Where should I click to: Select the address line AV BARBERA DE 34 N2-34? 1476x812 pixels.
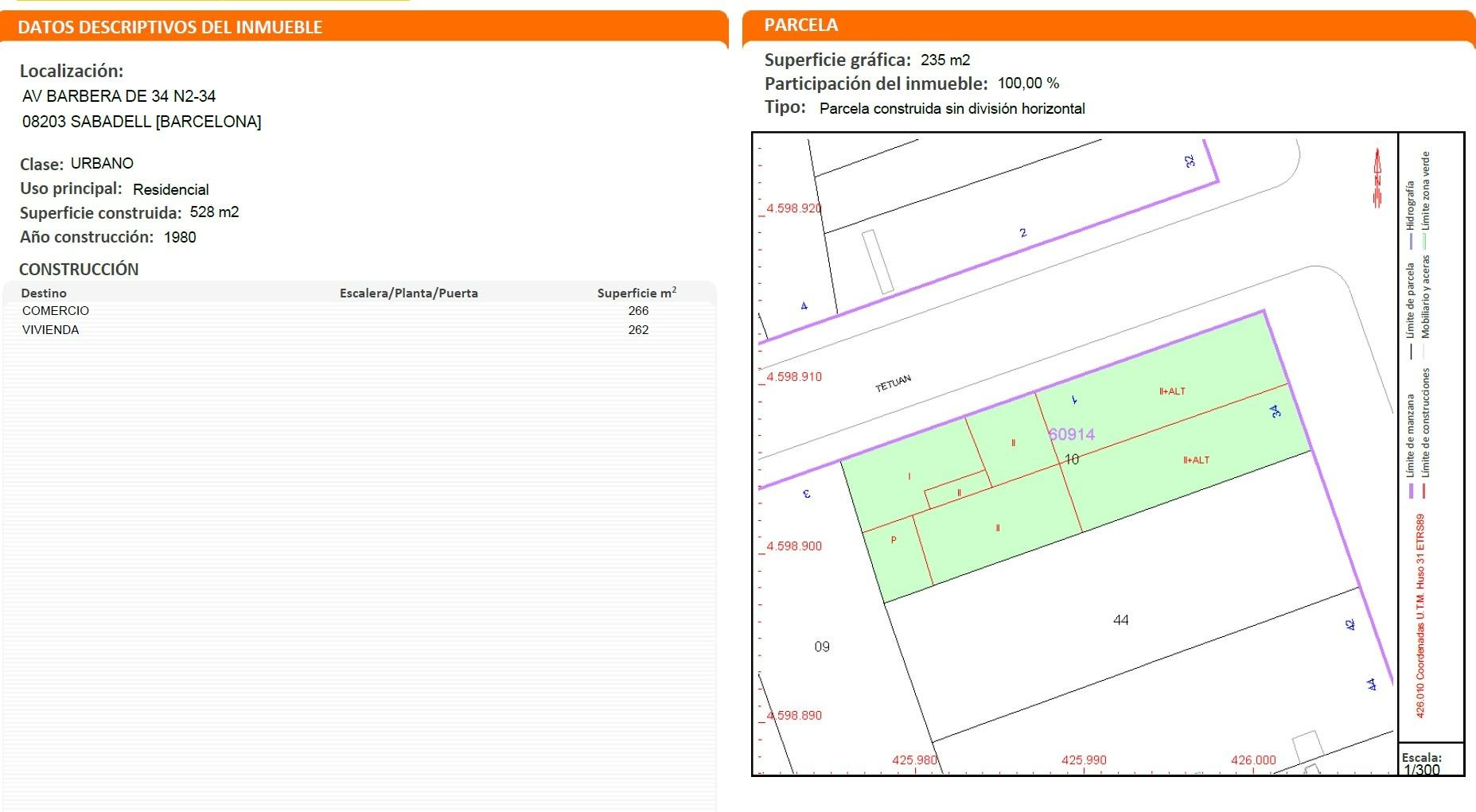[119, 96]
